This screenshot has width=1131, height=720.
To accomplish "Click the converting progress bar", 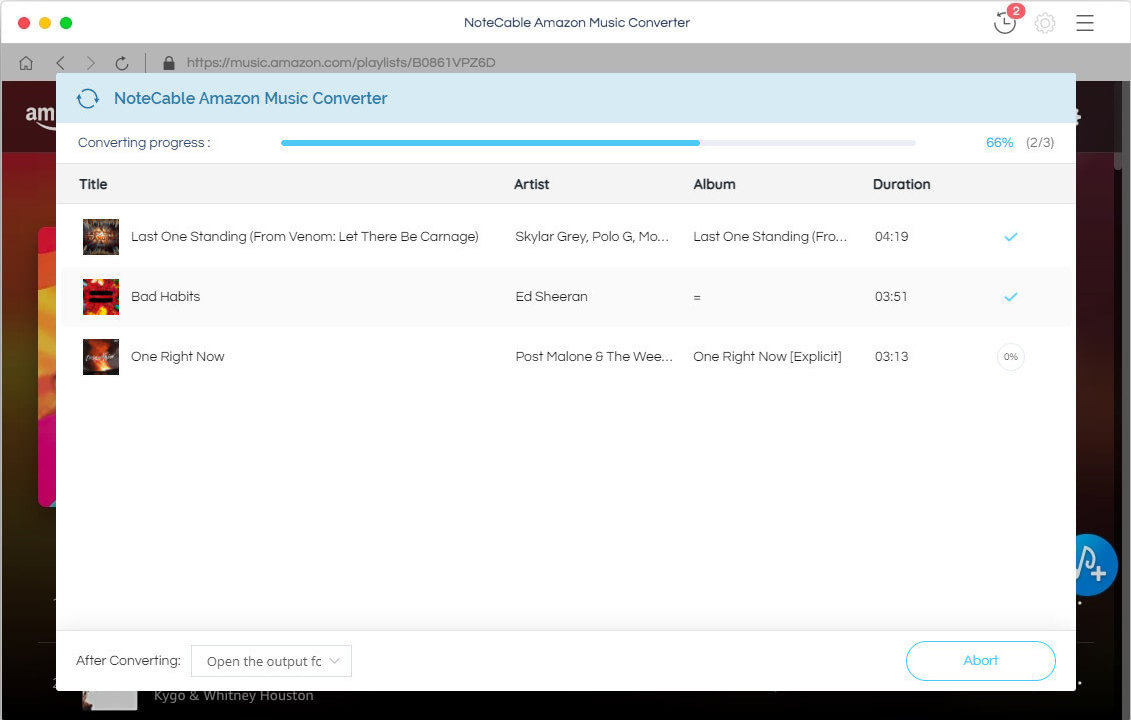I will 598,143.
